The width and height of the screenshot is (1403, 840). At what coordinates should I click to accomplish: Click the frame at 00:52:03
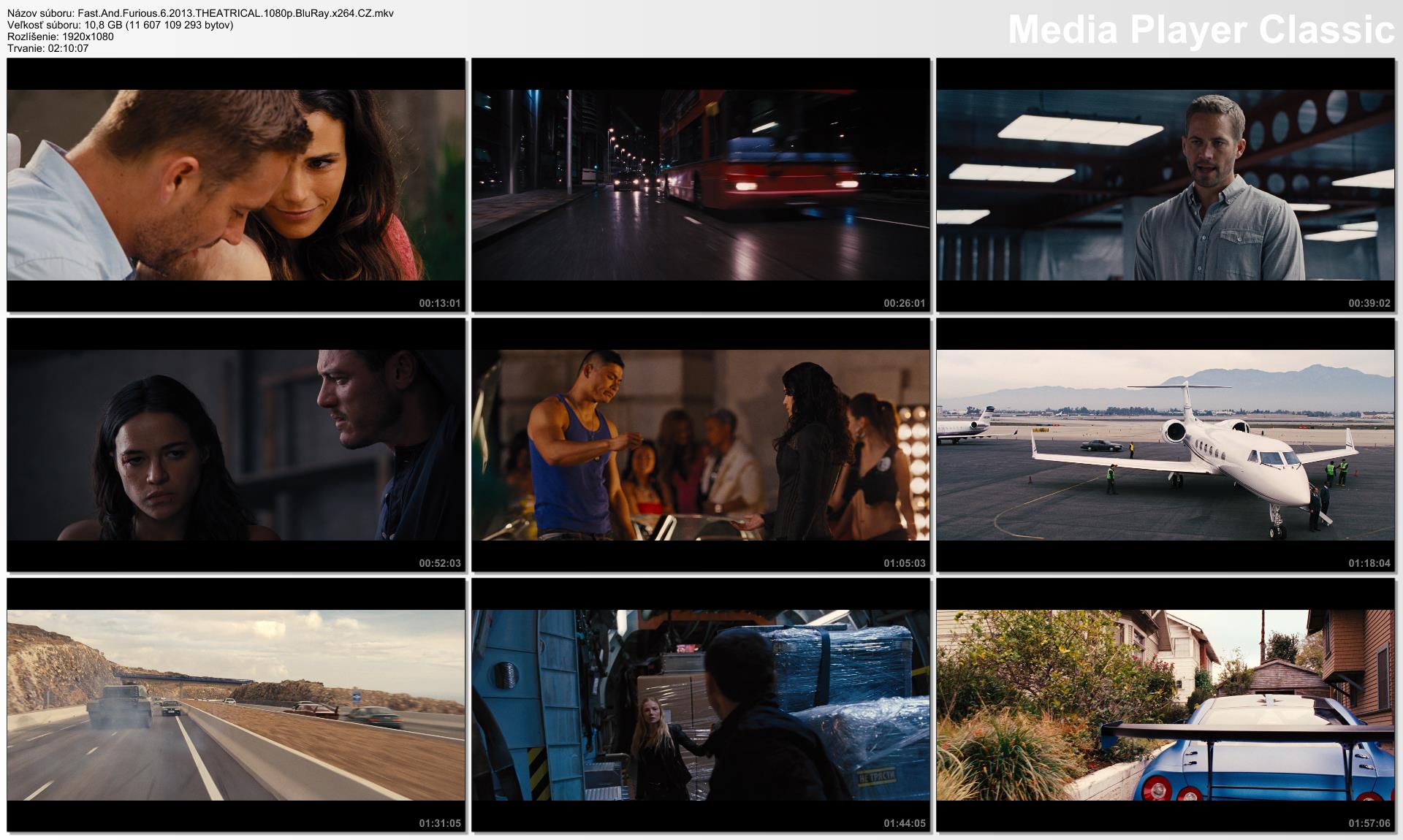[235, 445]
